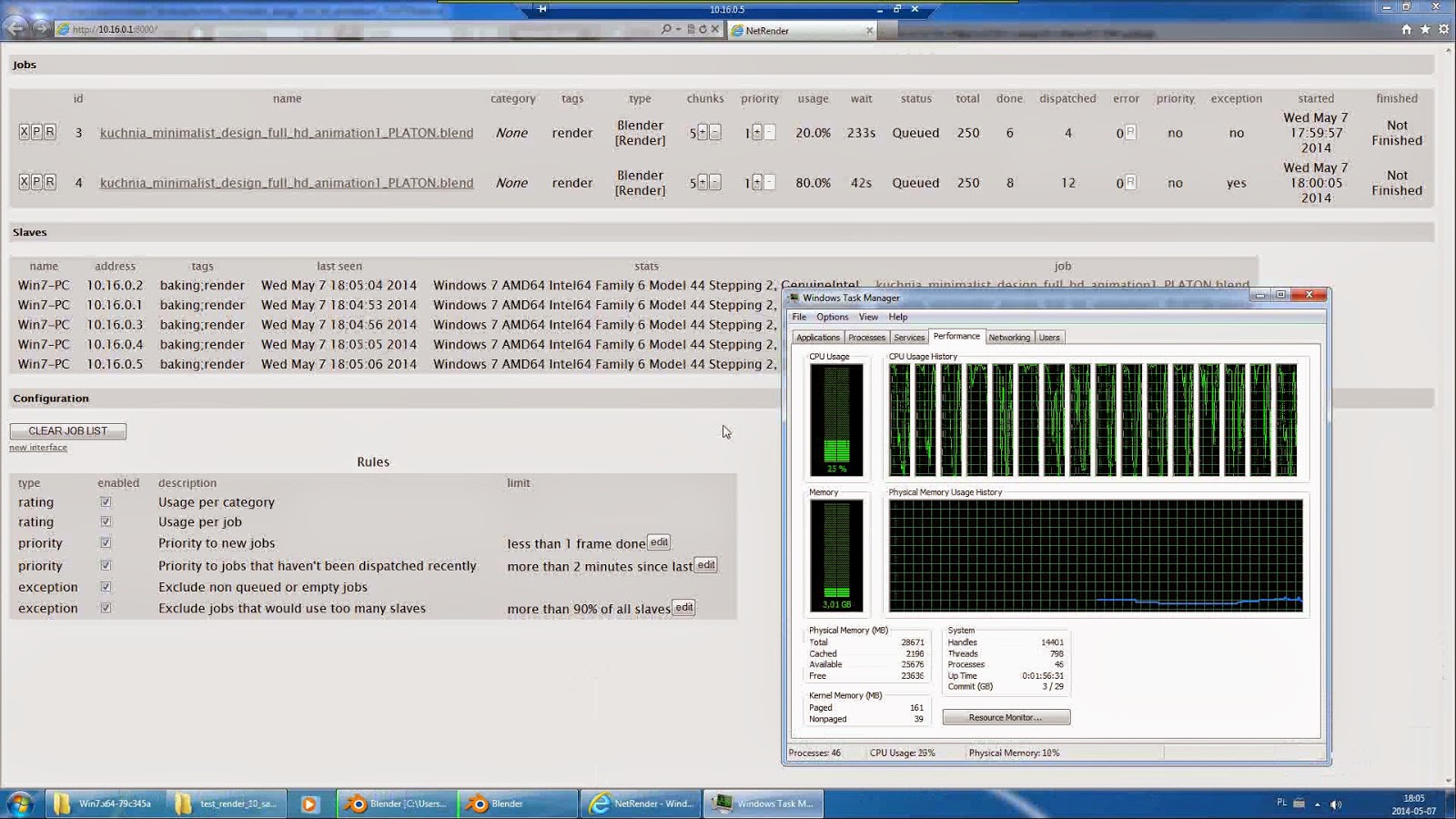Switch to the second Blender taskbar window
This screenshot has width=1456, height=819.
tap(517, 804)
